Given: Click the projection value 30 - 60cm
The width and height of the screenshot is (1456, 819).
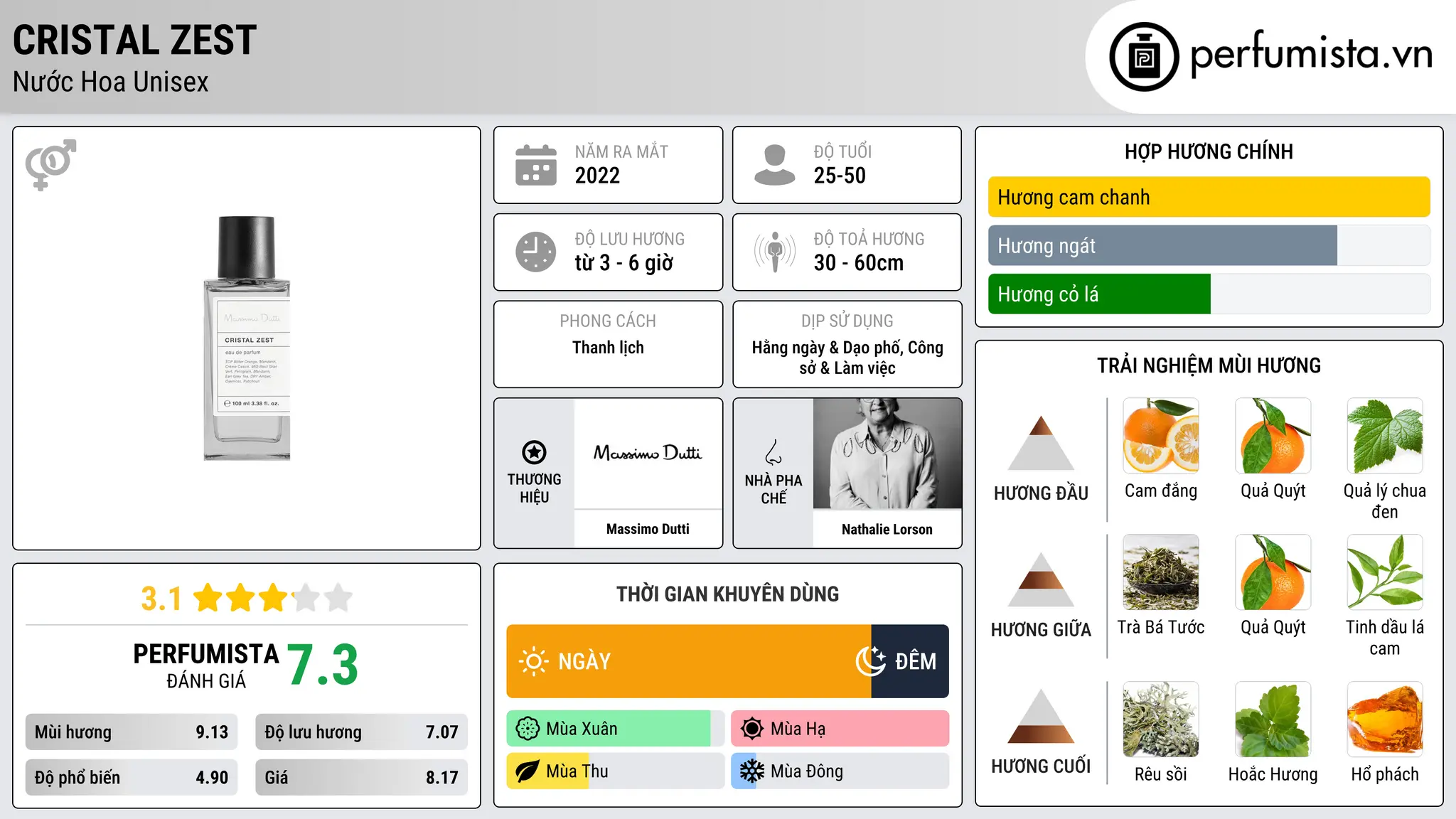Looking at the screenshot, I should tap(859, 263).
